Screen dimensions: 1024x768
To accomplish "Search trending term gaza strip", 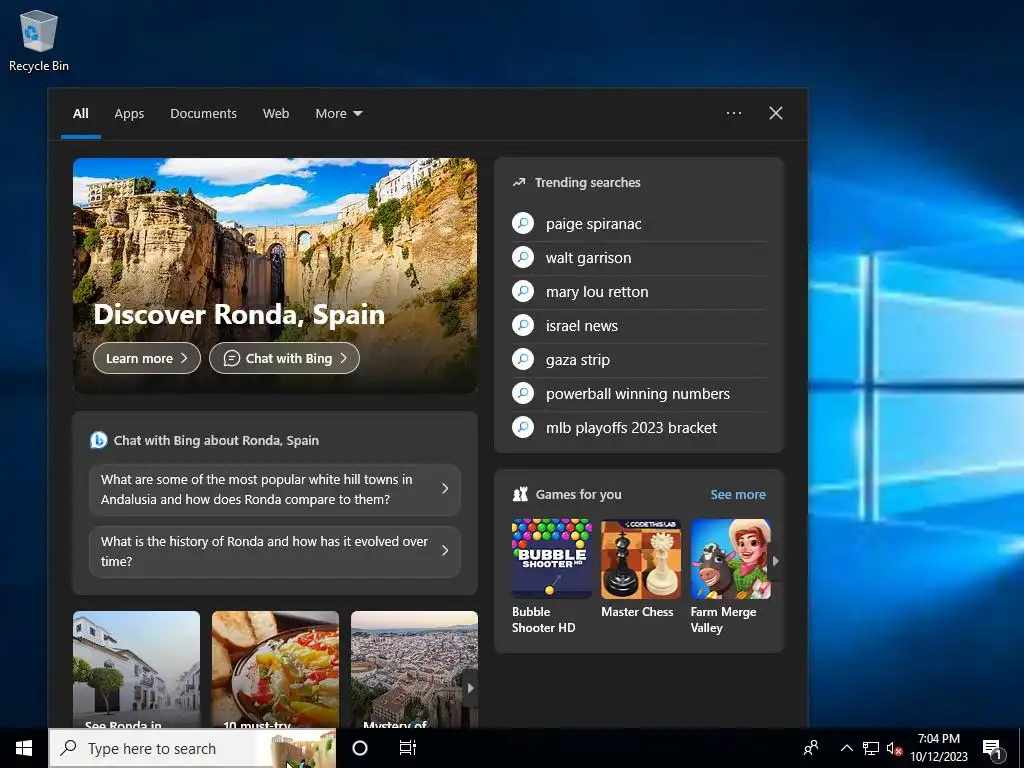I will [577, 360].
